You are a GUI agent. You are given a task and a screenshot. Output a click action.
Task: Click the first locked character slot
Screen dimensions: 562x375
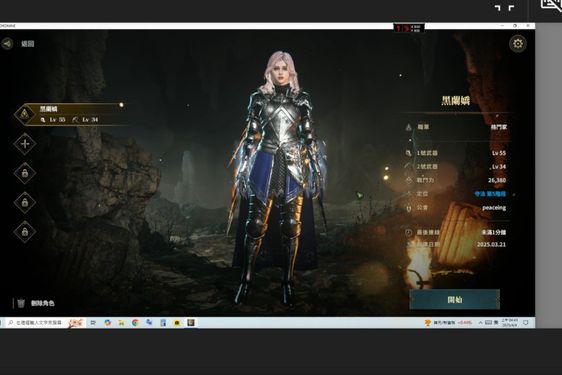pyautogui.click(x=25, y=173)
